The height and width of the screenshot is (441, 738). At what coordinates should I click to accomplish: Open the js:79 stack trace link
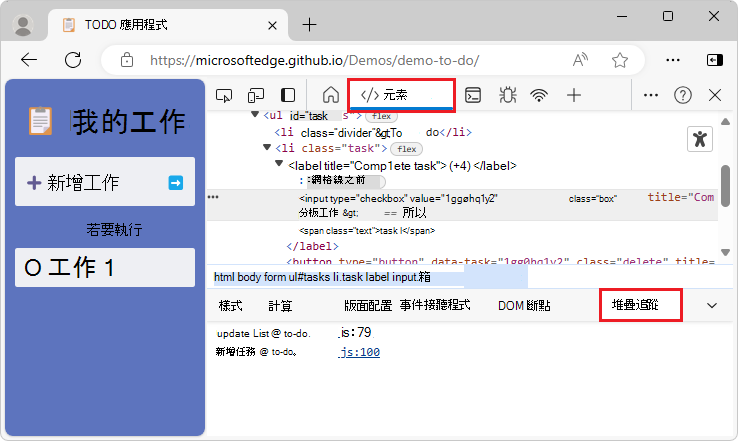(x=355, y=333)
